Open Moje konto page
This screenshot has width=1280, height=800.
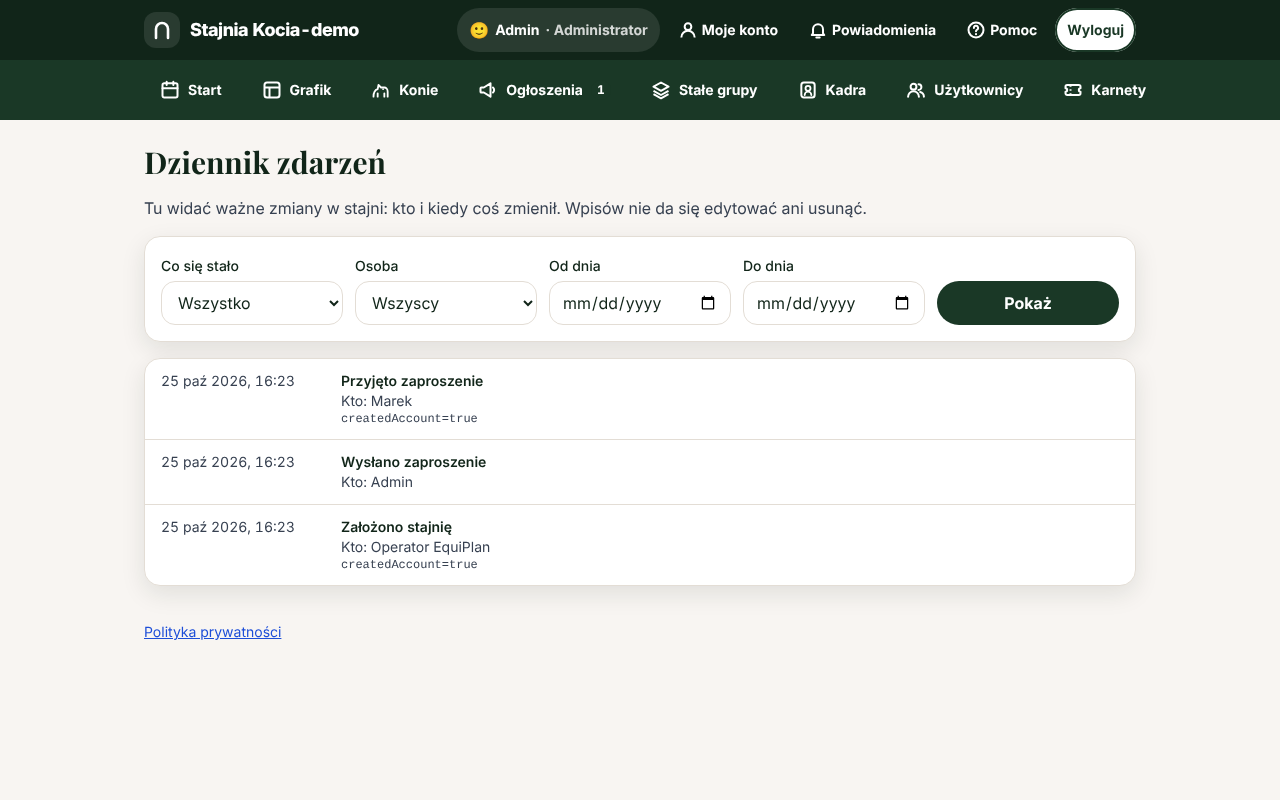[728, 30]
